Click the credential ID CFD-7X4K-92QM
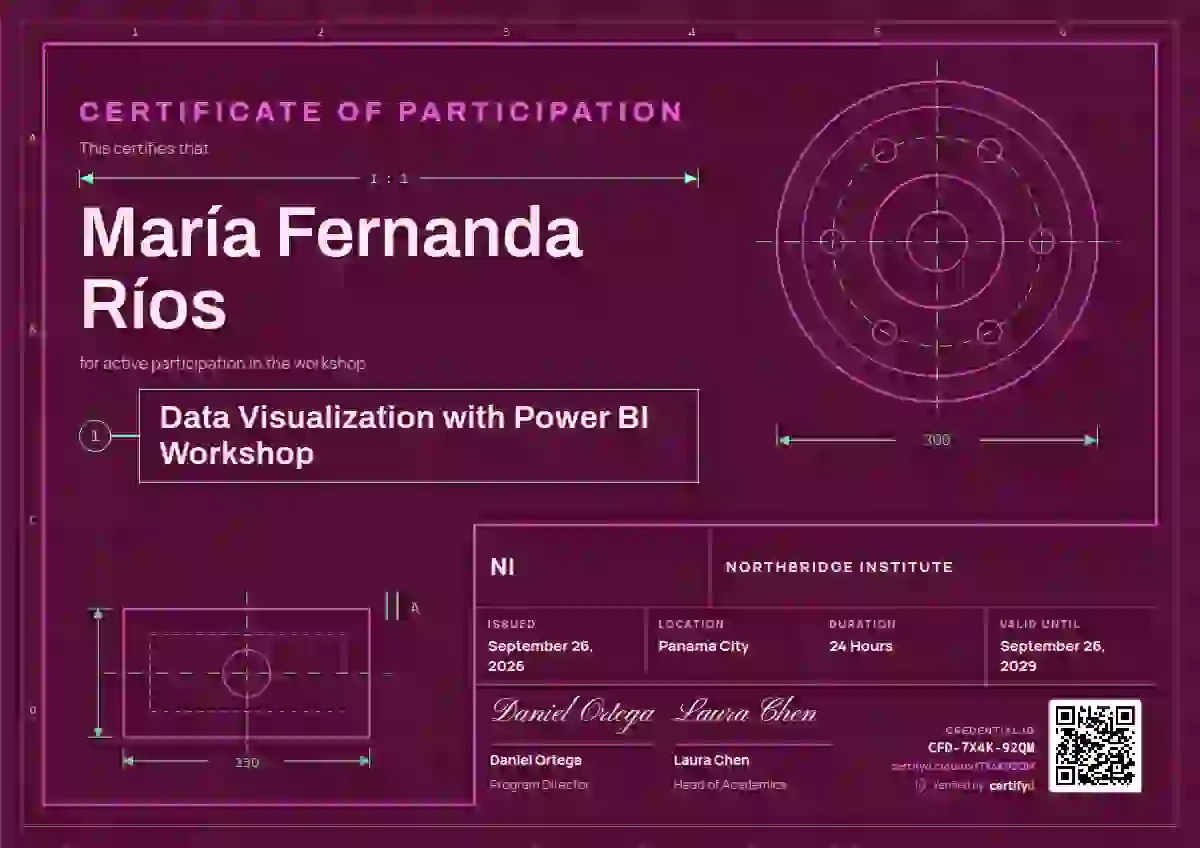The height and width of the screenshot is (848, 1200). [981, 748]
